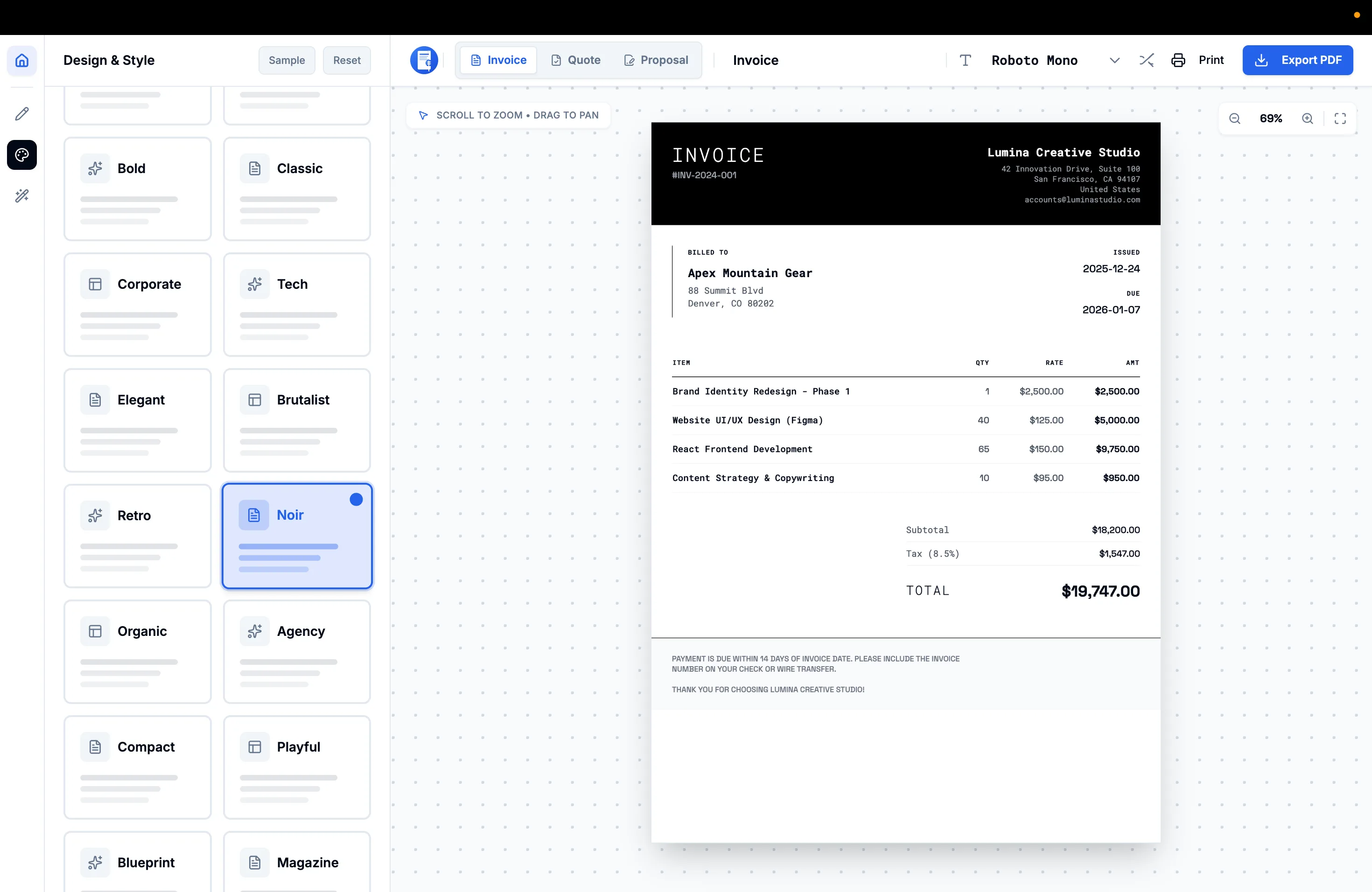Open the pencil Edit icon in sidebar
This screenshot has height=892, width=1372.
point(22,113)
